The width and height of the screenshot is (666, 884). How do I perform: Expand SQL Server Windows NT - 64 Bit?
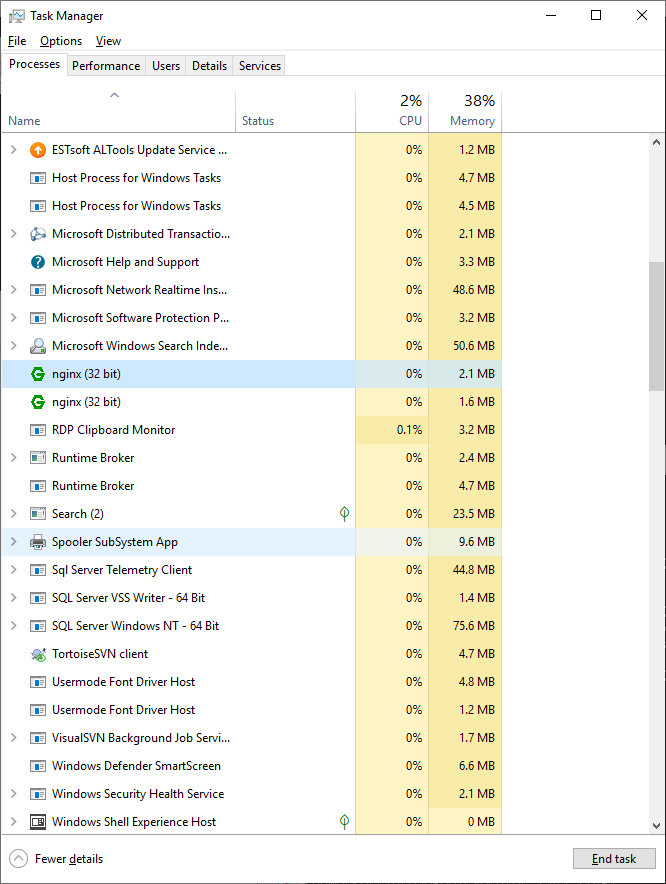[14, 626]
